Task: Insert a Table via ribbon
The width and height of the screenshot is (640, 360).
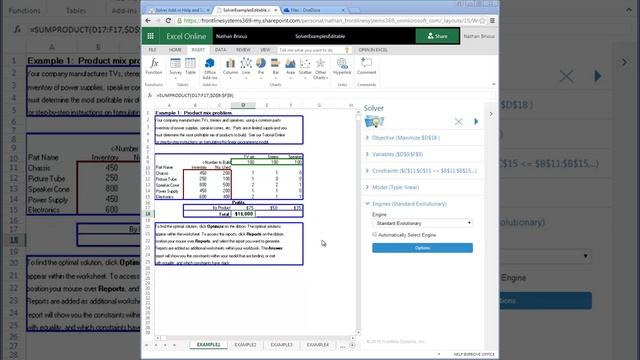Action: (x=190, y=67)
